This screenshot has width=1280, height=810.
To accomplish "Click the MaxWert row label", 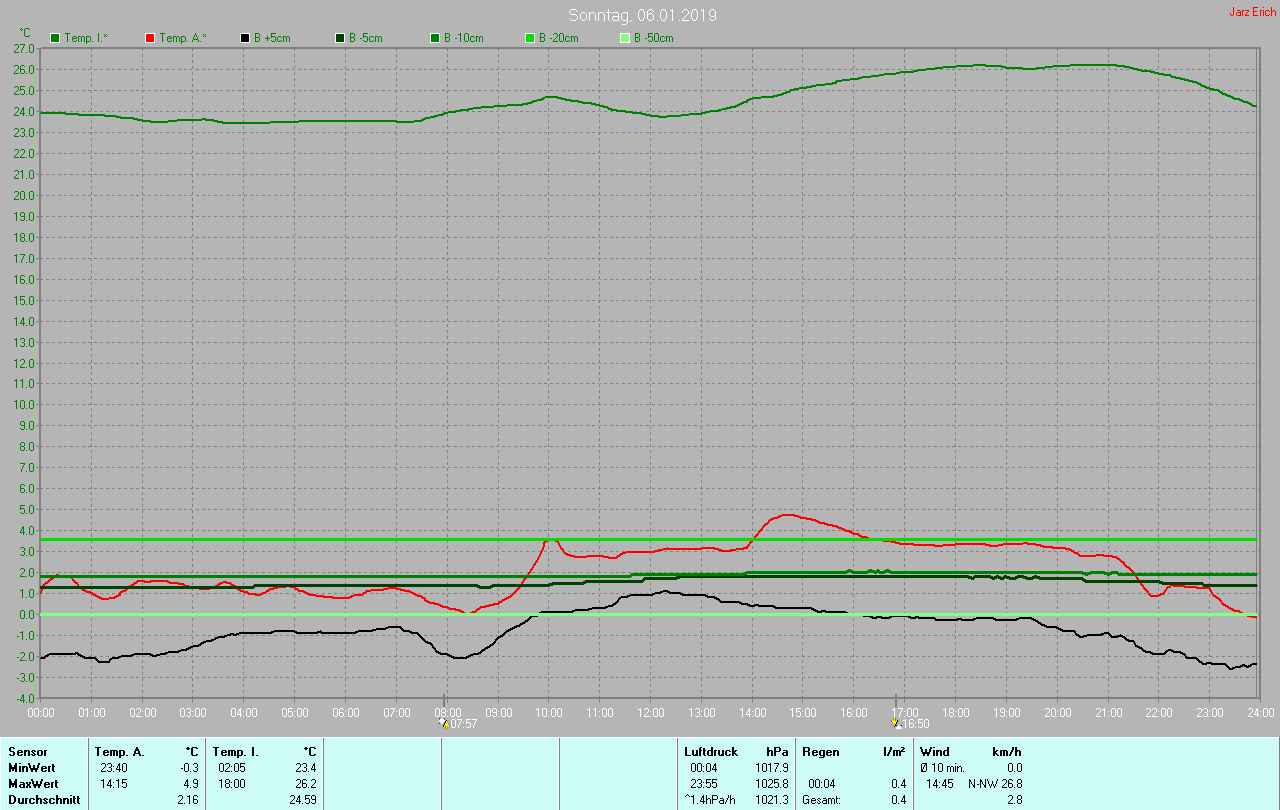I will click(33, 784).
